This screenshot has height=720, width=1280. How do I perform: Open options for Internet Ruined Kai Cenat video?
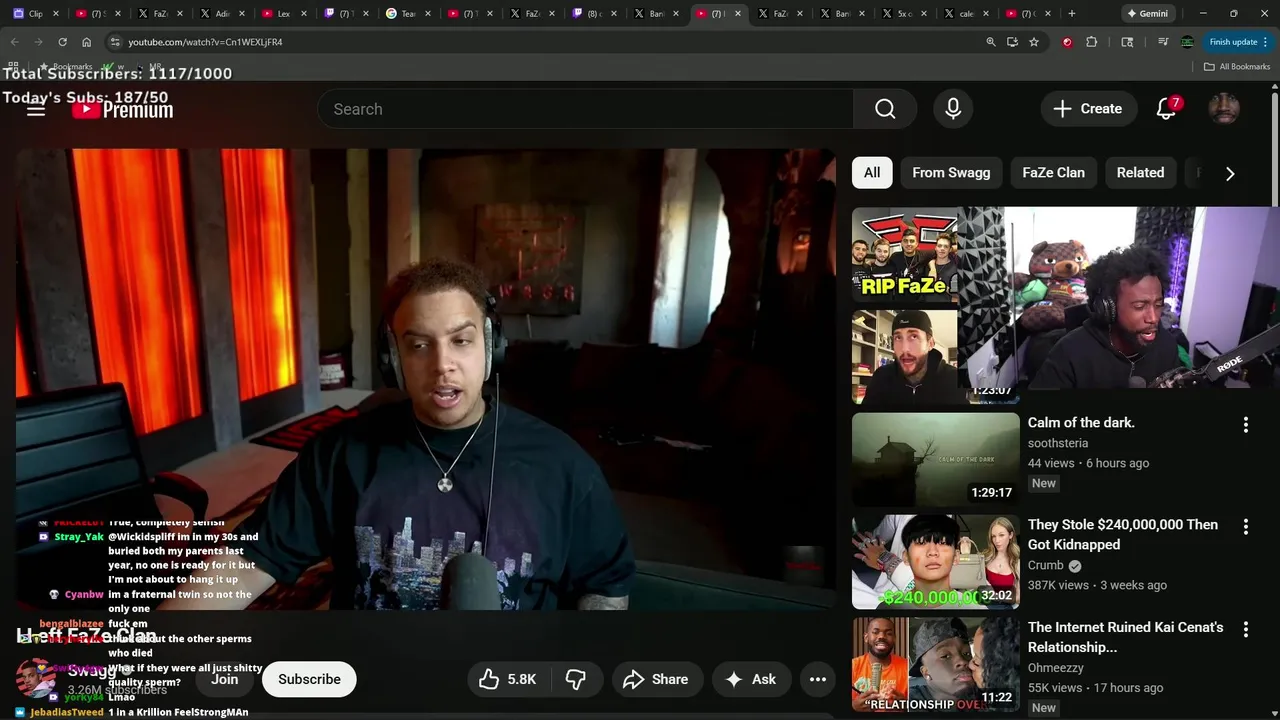(1245, 630)
